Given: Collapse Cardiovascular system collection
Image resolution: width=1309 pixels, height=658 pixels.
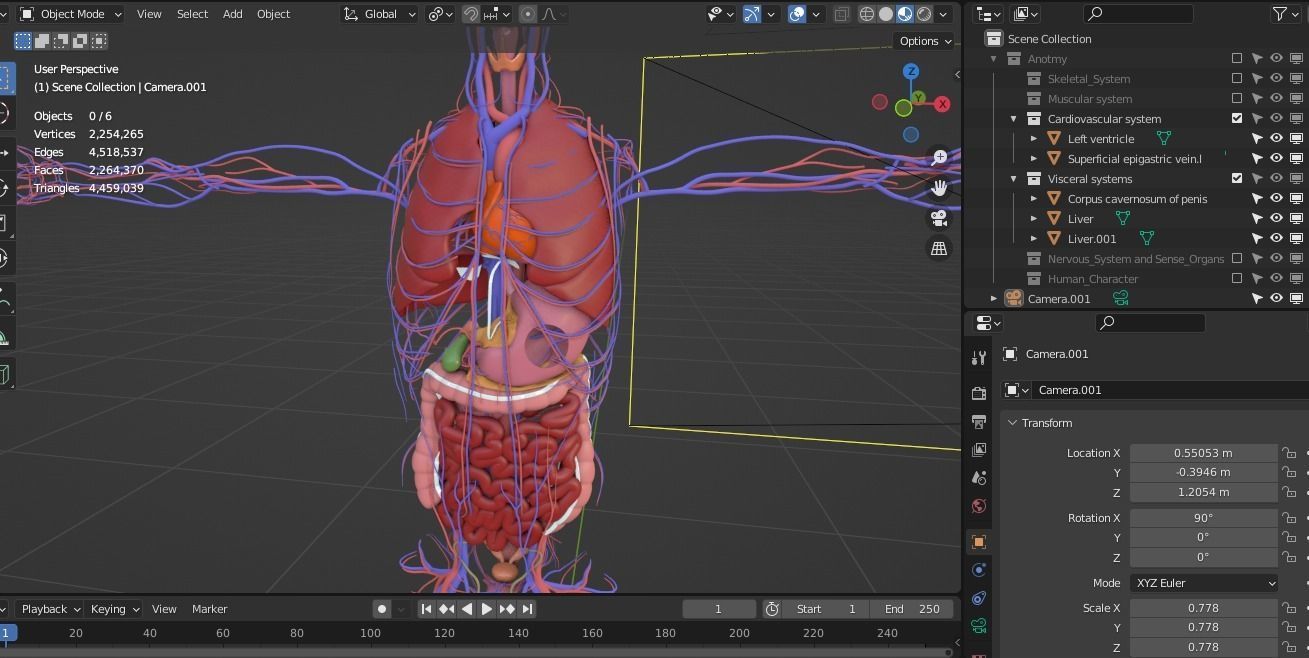Looking at the screenshot, I should pyautogui.click(x=1013, y=119).
